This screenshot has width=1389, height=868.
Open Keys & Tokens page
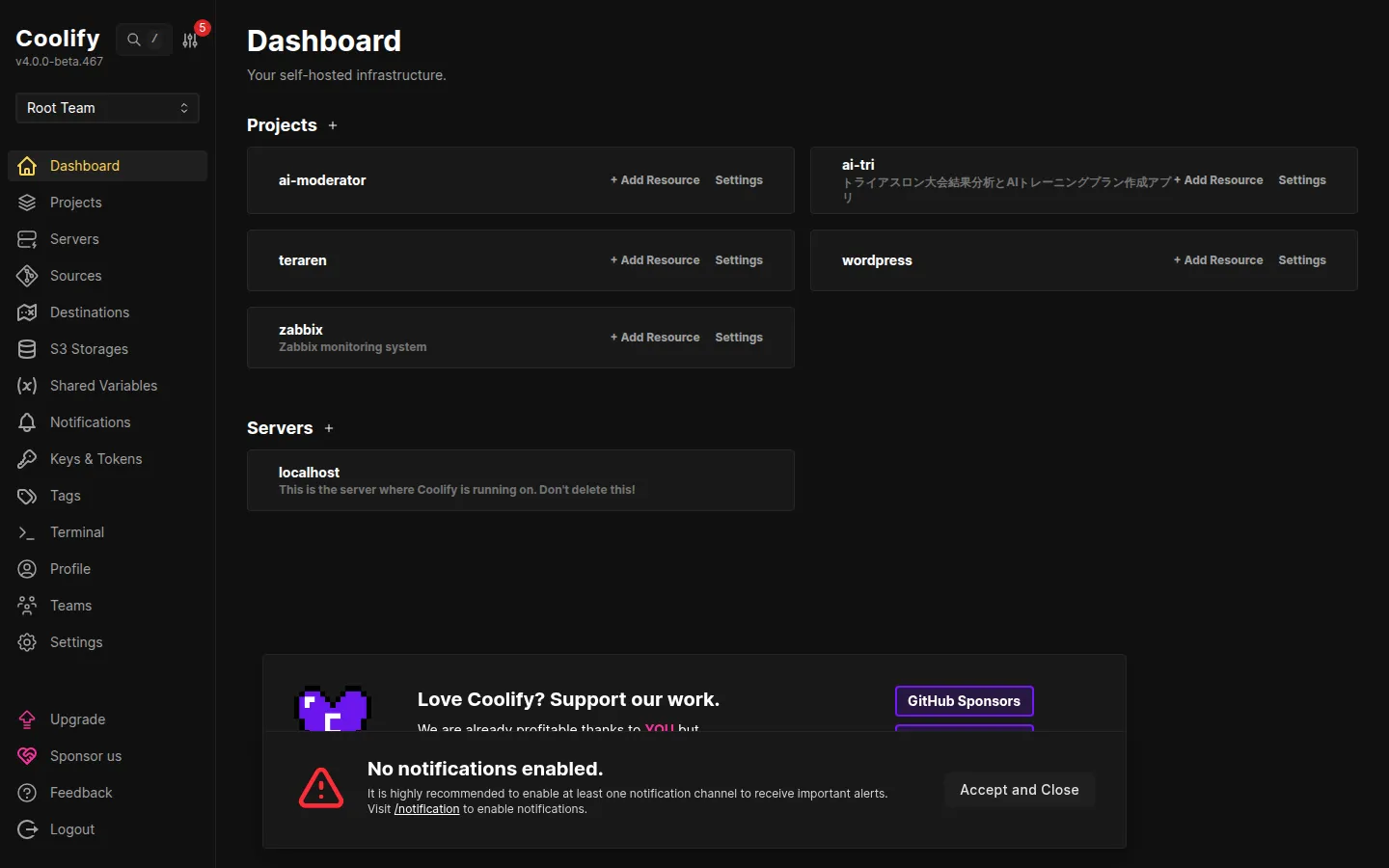[x=96, y=459]
